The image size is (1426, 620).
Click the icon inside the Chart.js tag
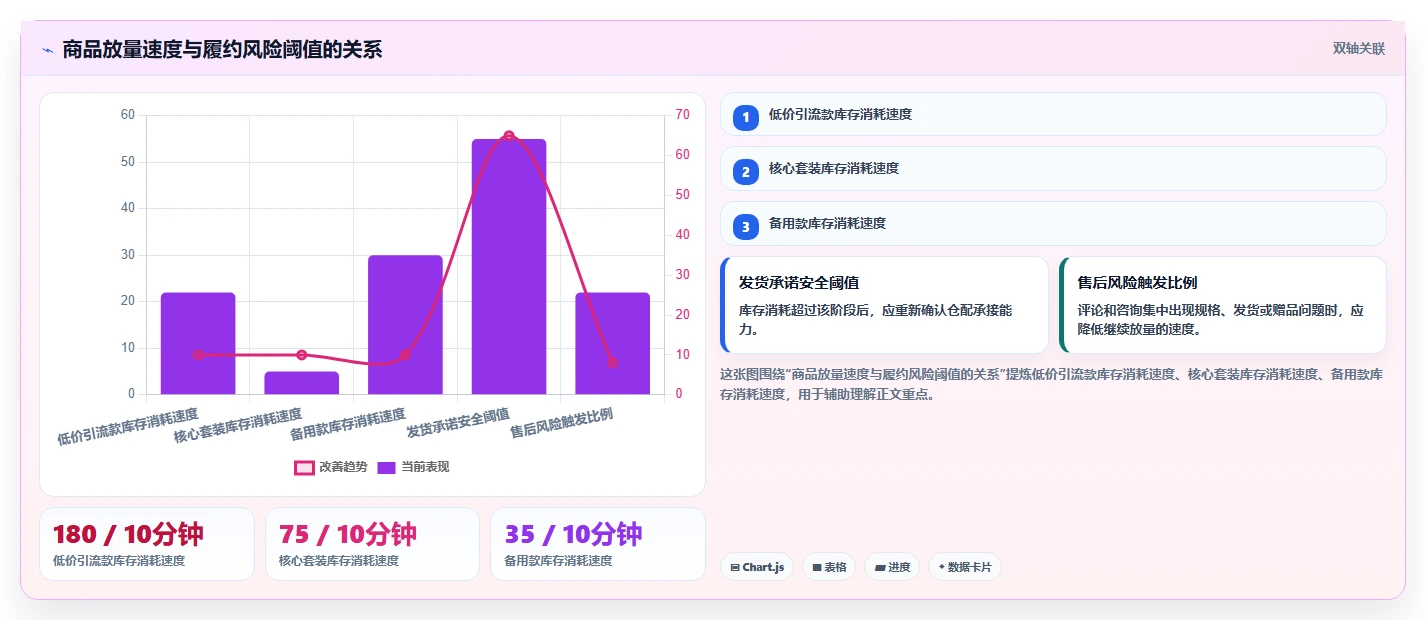tap(735, 567)
